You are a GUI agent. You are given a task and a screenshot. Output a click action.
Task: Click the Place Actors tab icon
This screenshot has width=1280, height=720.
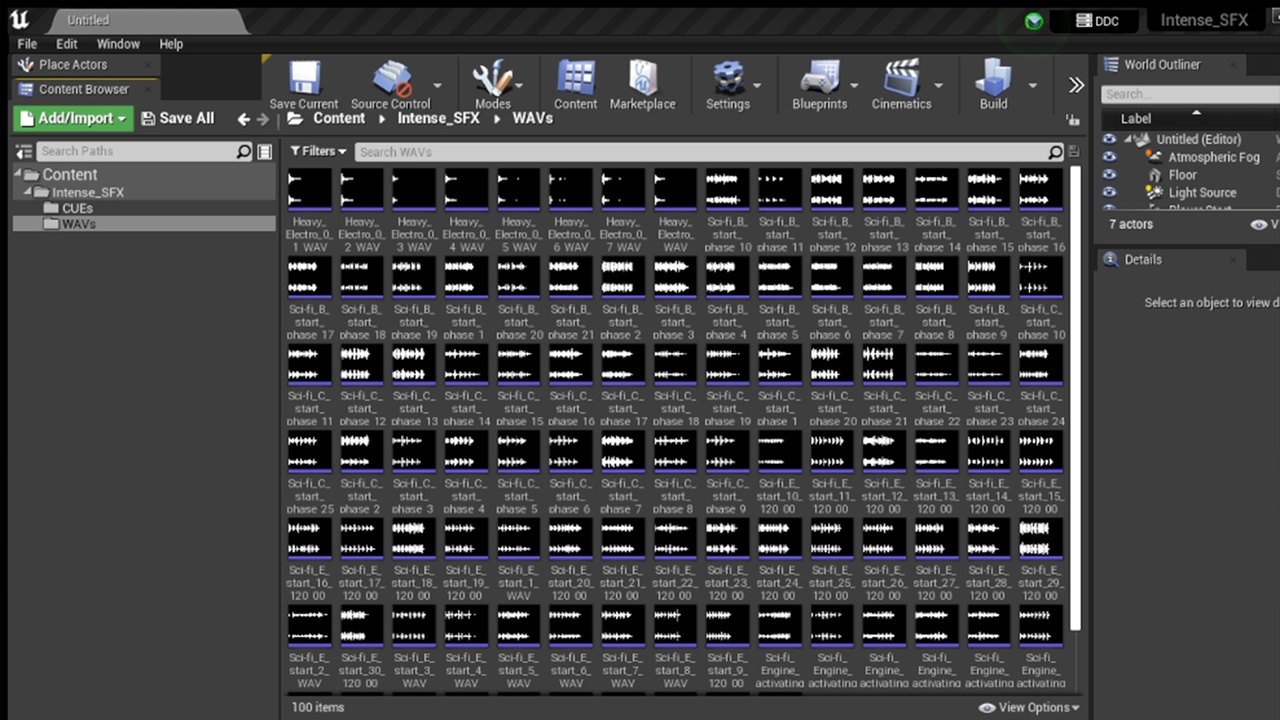coord(27,64)
